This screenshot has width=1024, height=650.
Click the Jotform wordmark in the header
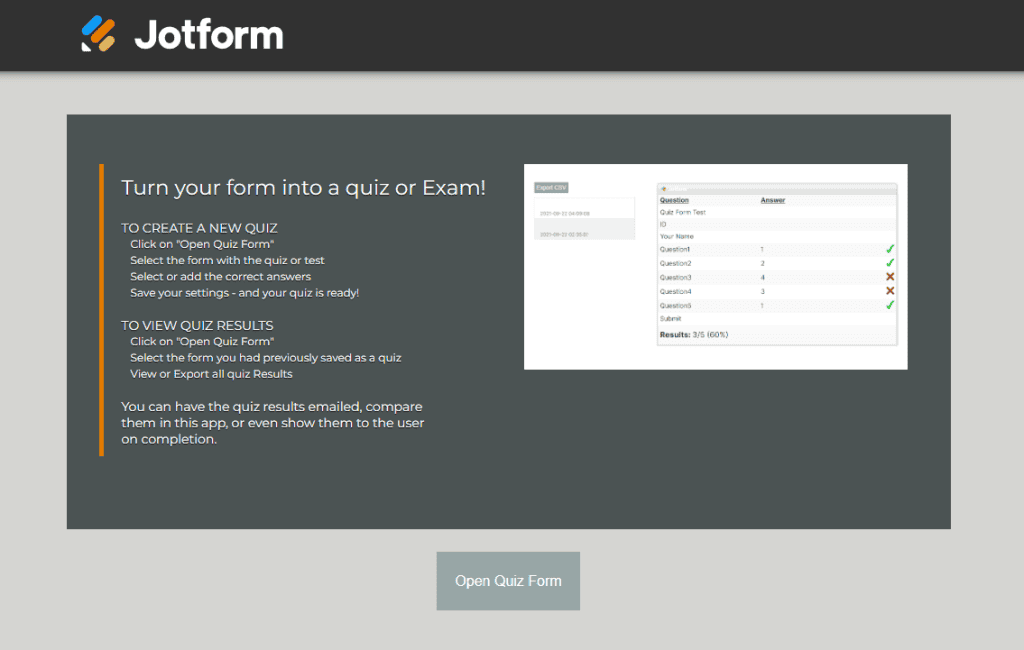[x=209, y=35]
